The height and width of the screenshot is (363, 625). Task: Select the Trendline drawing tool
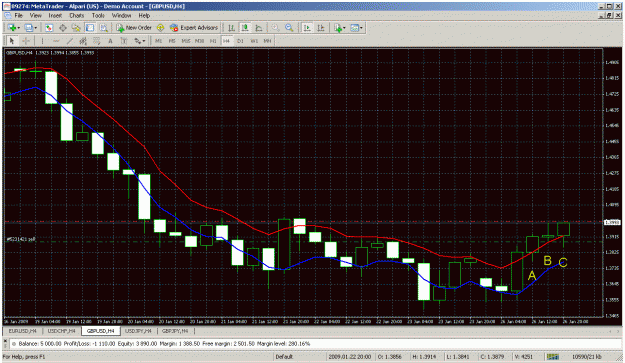tap(69, 41)
